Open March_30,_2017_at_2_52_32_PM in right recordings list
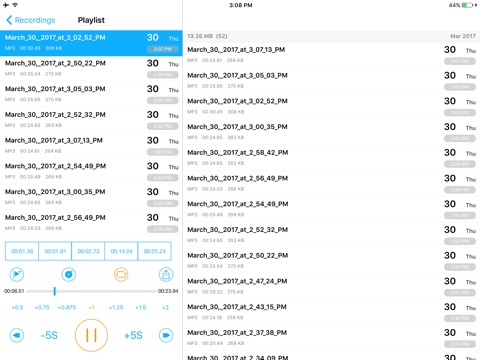 pyautogui.click(x=331, y=235)
